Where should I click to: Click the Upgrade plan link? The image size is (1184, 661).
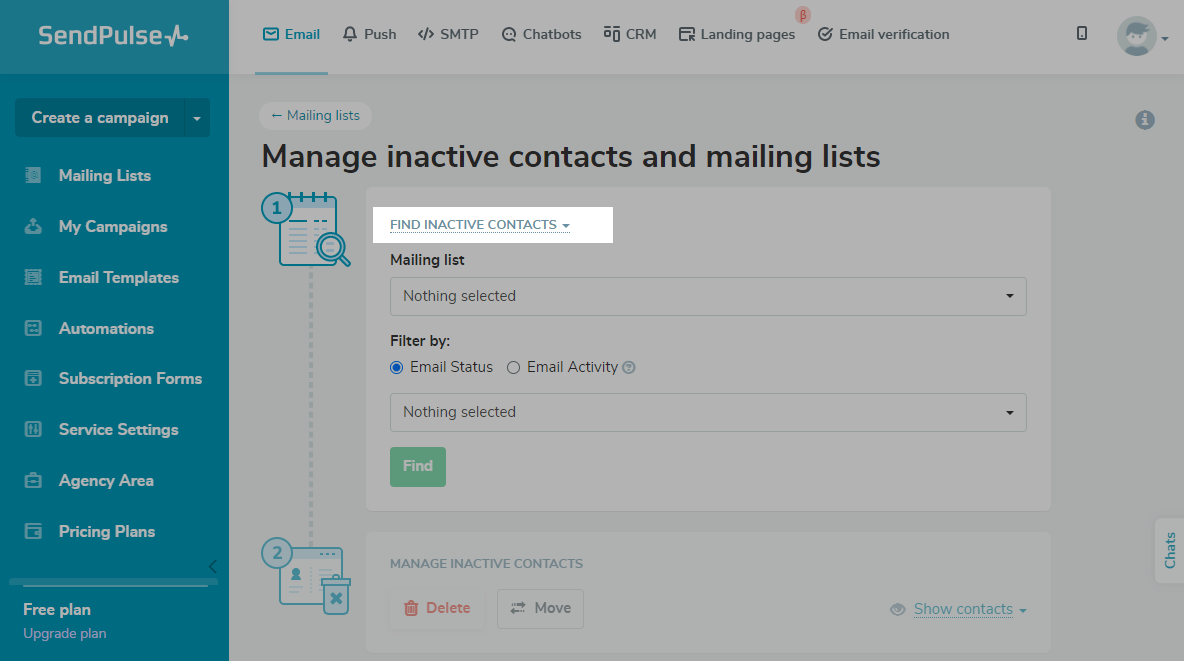64,633
